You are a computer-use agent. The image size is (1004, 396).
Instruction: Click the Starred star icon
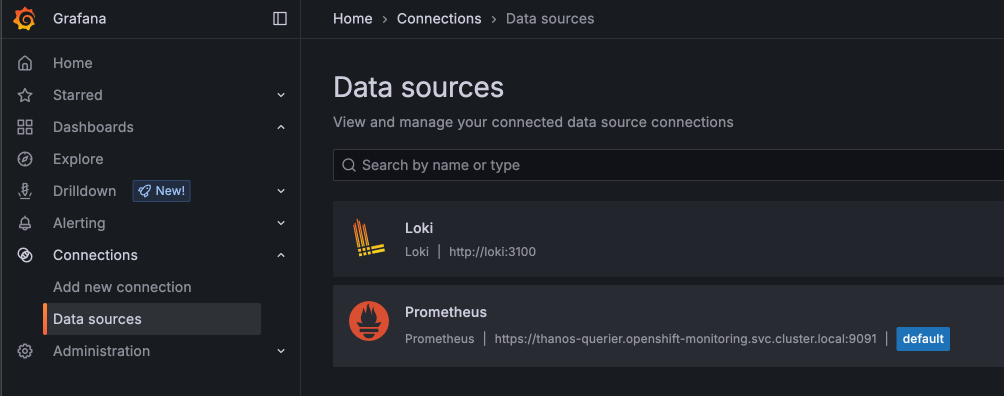pos(25,95)
